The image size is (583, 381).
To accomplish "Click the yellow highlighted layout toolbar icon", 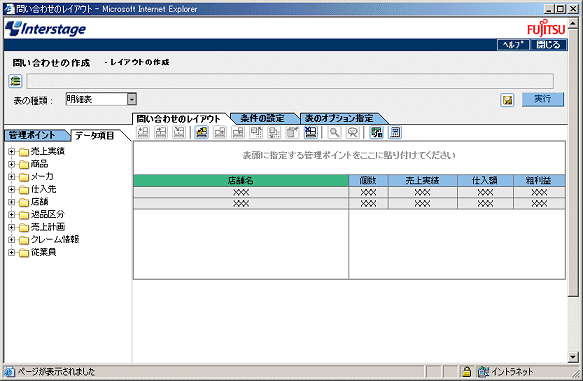I will [201, 132].
